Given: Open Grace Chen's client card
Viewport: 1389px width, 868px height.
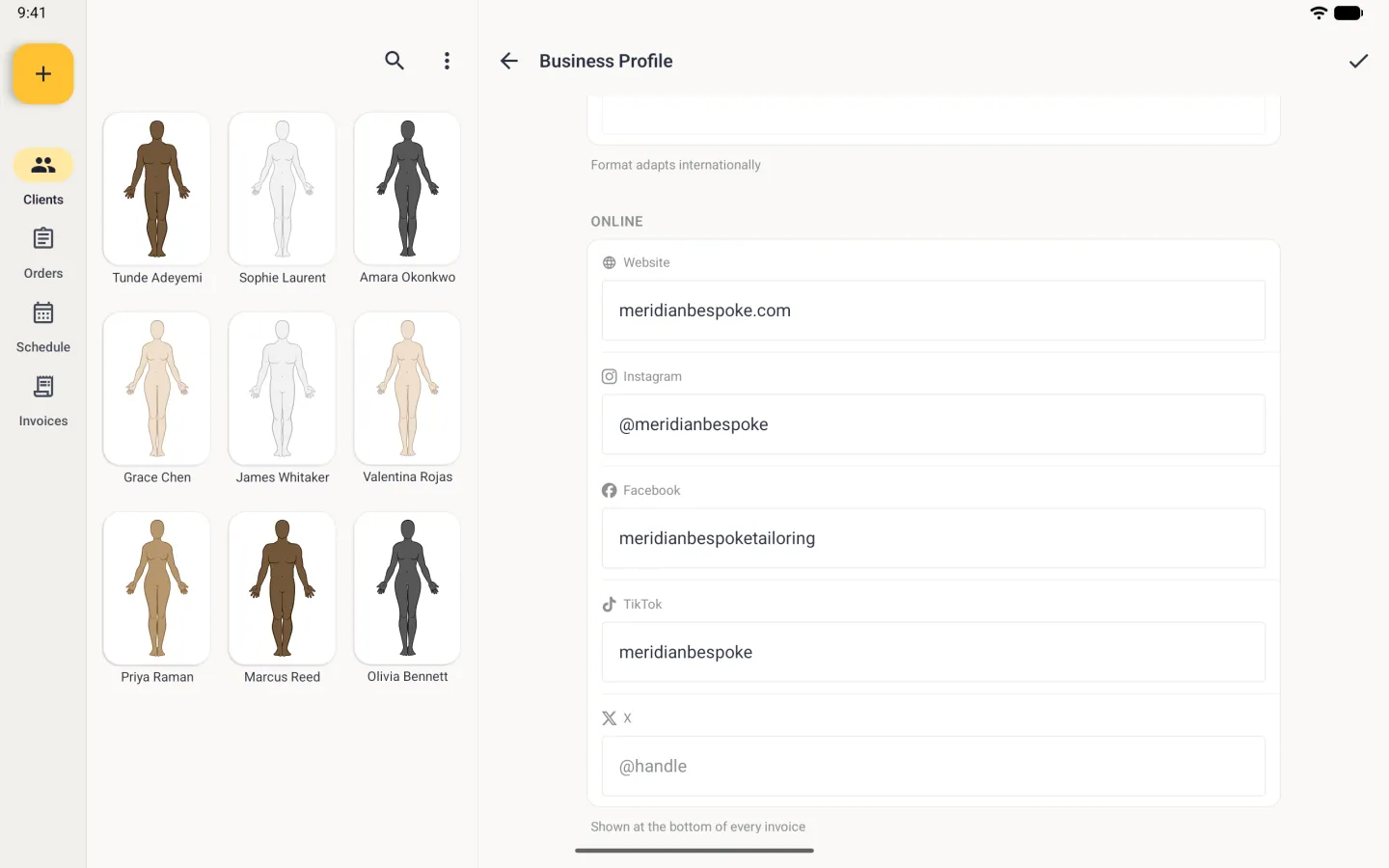Looking at the screenshot, I should coord(157,398).
